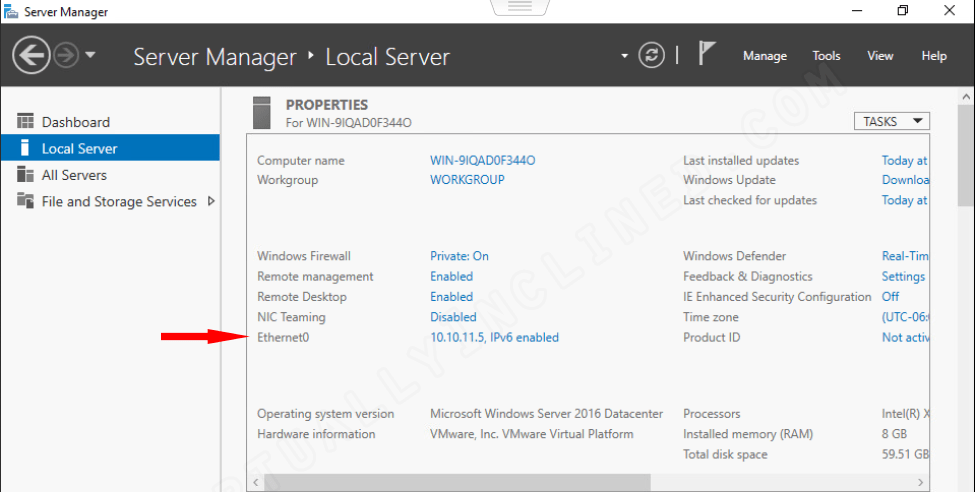This screenshot has height=492, width=975.
Task: Open the Tools menu
Action: [826, 56]
